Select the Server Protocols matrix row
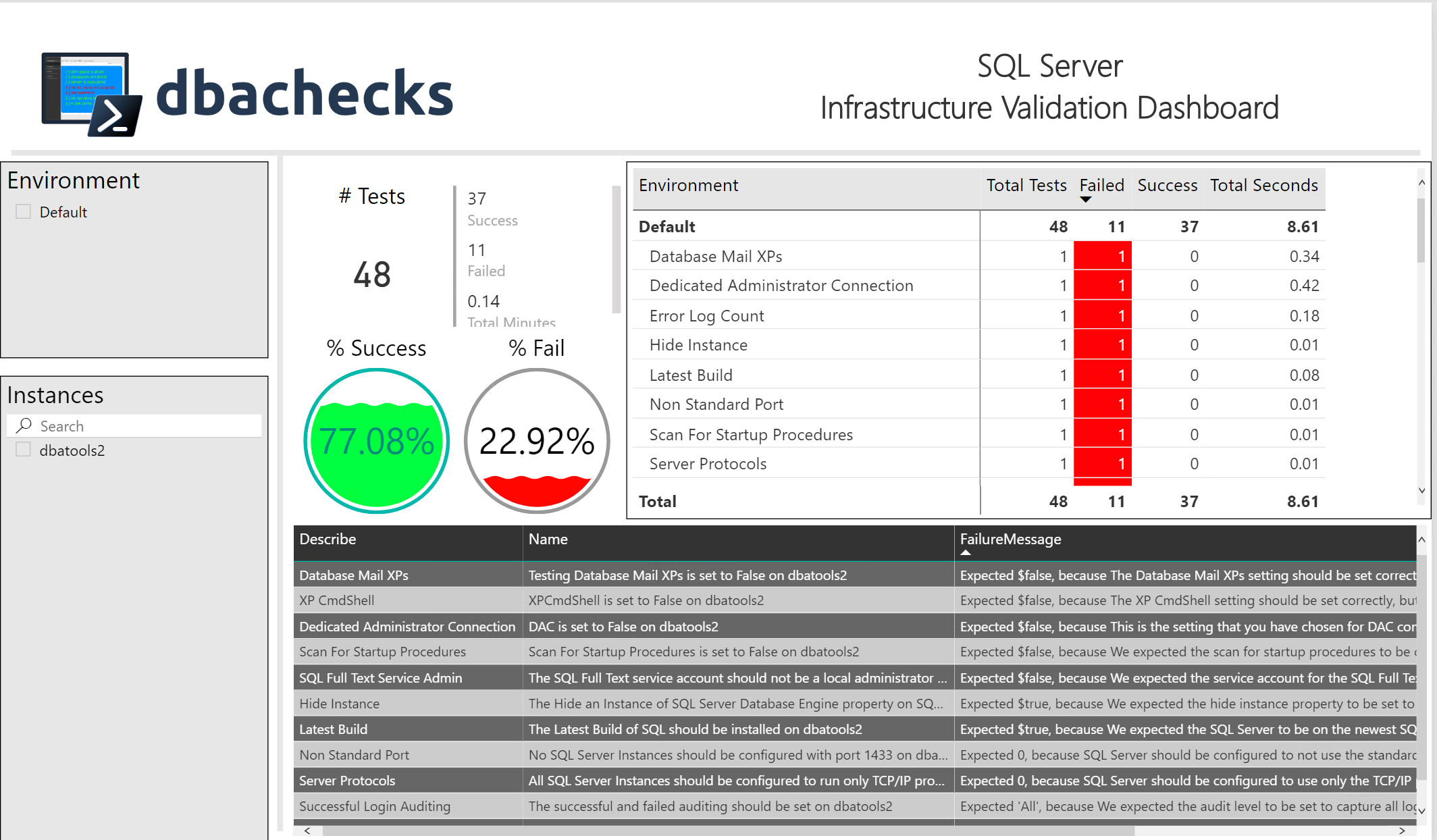Image resolution: width=1437 pixels, height=840 pixels. [978, 463]
